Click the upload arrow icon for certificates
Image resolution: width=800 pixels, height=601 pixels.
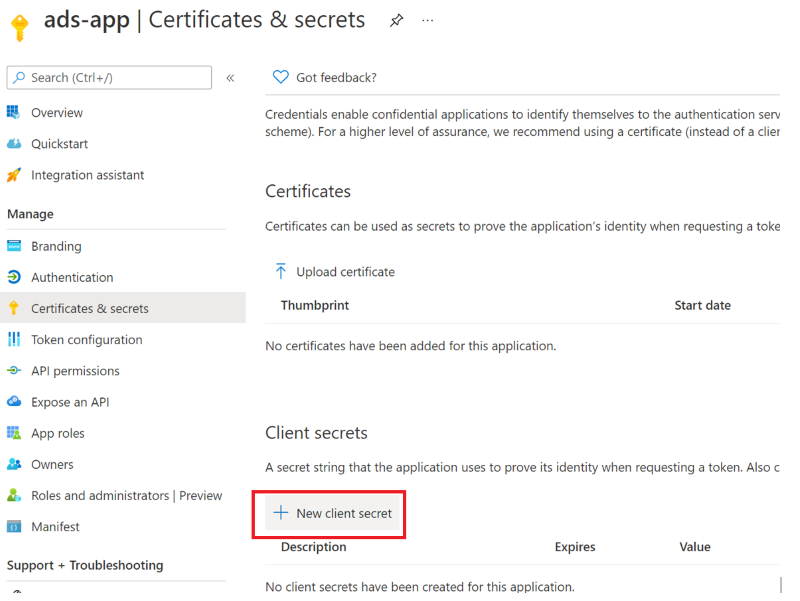pyautogui.click(x=281, y=271)
